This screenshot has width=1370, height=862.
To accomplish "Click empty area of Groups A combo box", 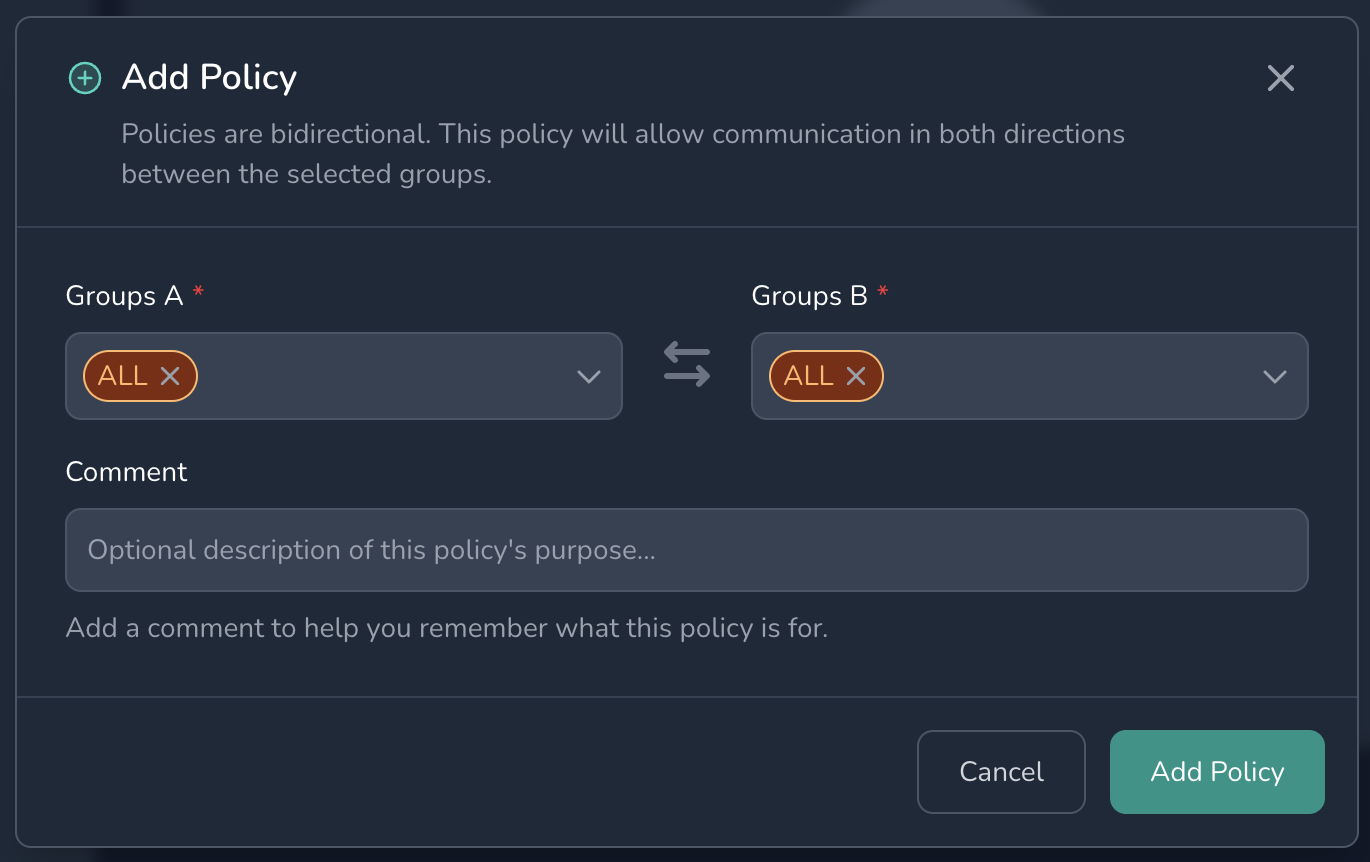I will [380, 376].
